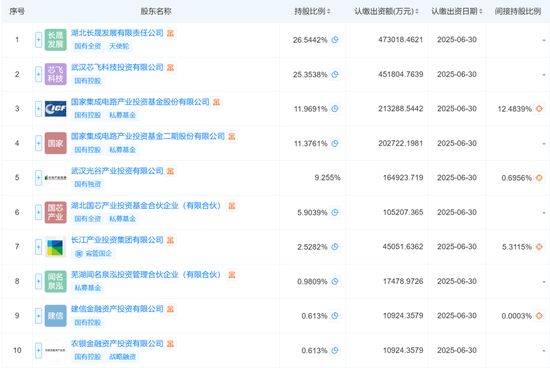Open link 农银金融资产投资有限公司
550x368 pixels.
pyautogui.click(x=117, y=343)
